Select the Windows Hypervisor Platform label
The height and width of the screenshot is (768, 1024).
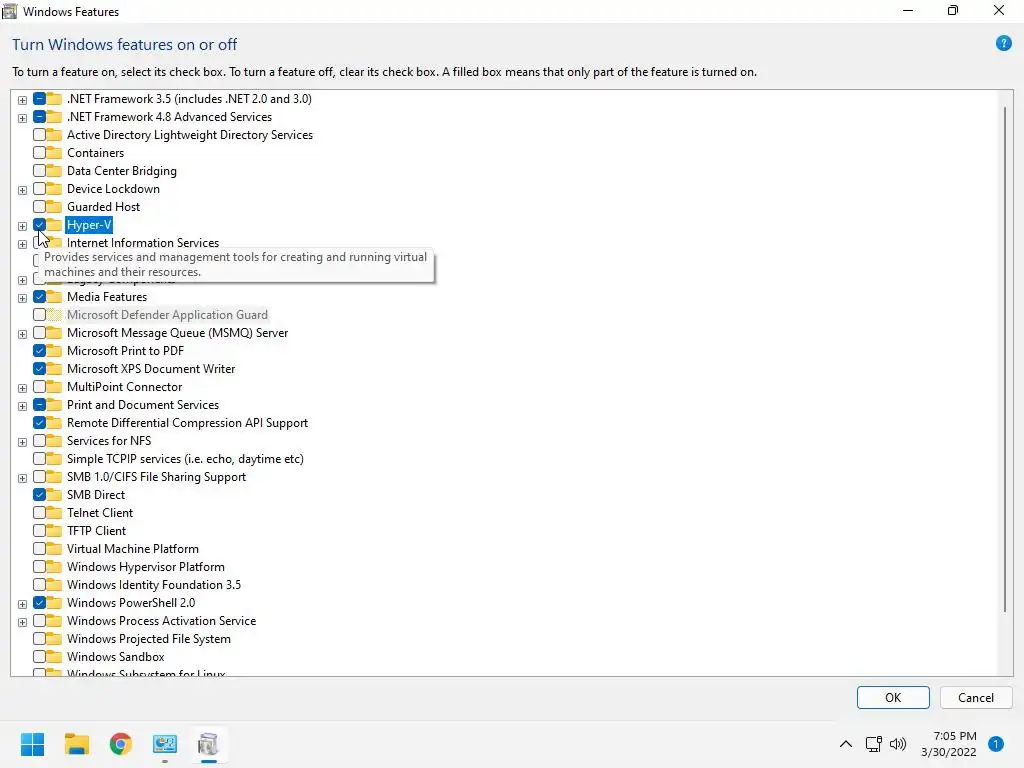(146, 567)
